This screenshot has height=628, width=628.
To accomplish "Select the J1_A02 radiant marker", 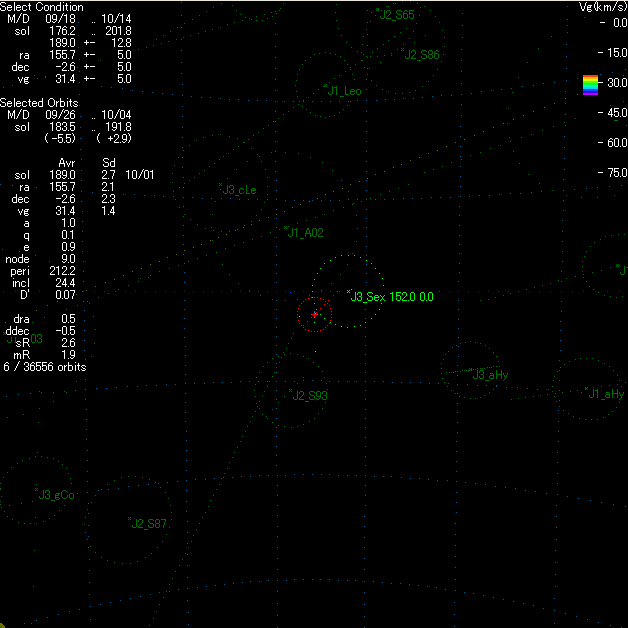I will [286, 228].
